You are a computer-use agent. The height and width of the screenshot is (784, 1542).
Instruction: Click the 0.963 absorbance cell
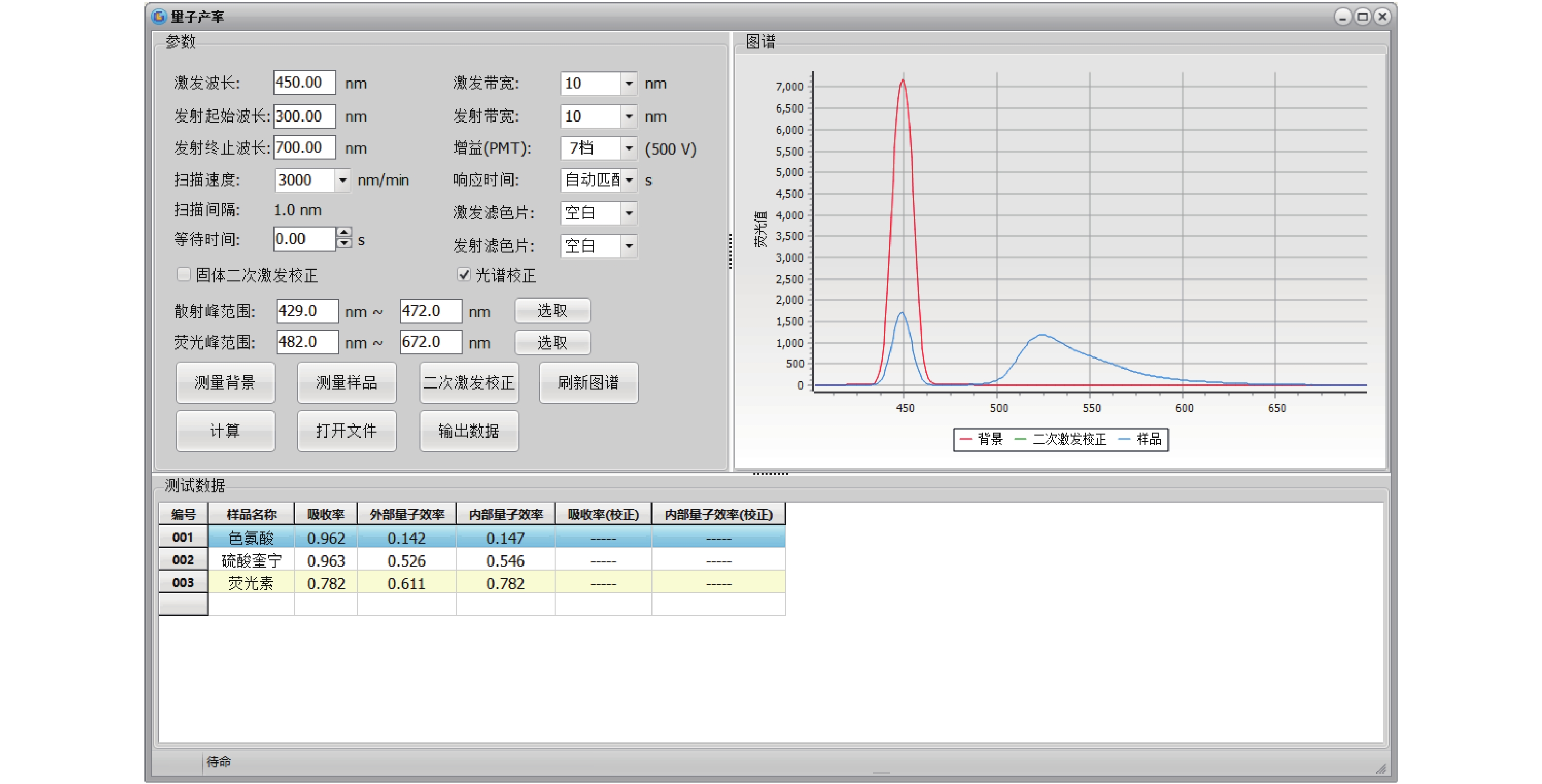326,560
